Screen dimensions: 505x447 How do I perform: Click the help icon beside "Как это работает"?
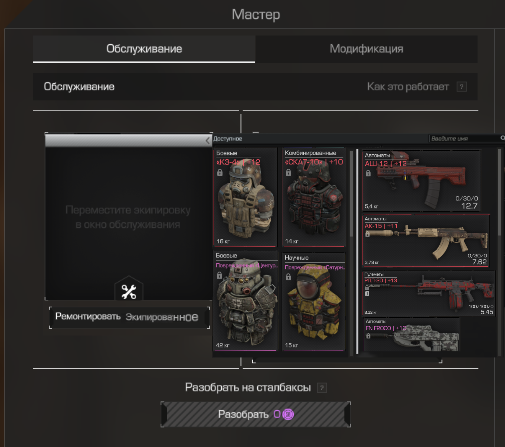461,87
